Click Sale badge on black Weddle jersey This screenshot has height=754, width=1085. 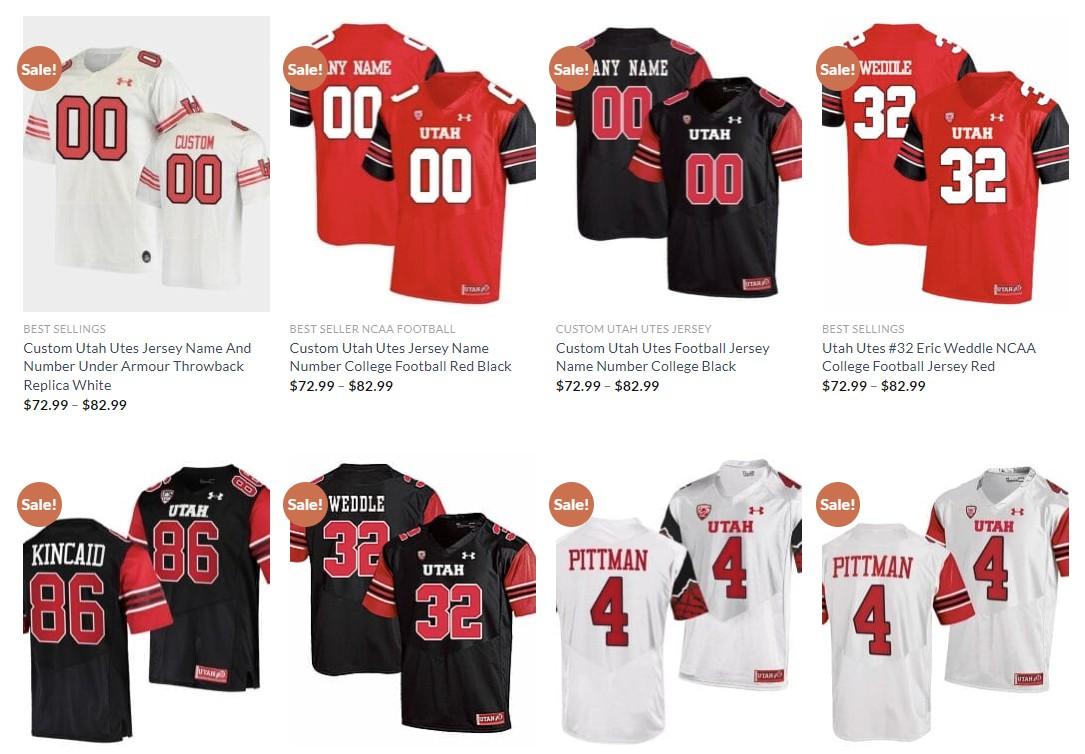[x=305, y=504]
